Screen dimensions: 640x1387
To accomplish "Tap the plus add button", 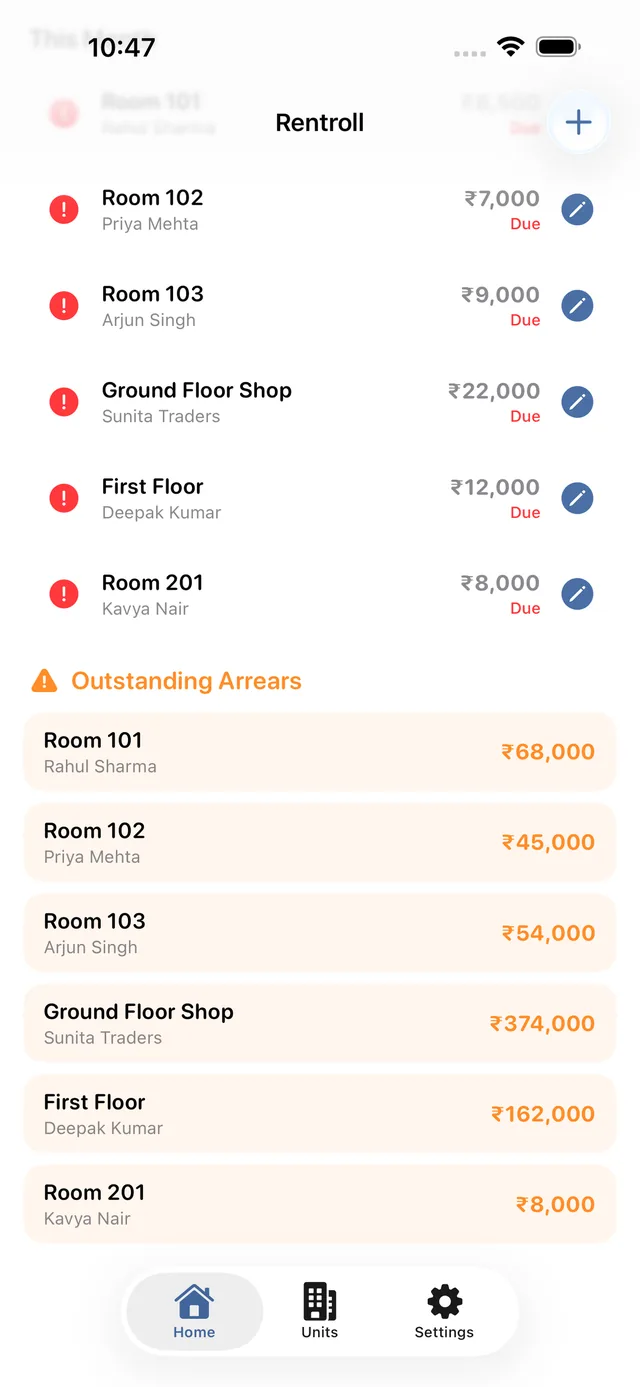I will [579, 123].
